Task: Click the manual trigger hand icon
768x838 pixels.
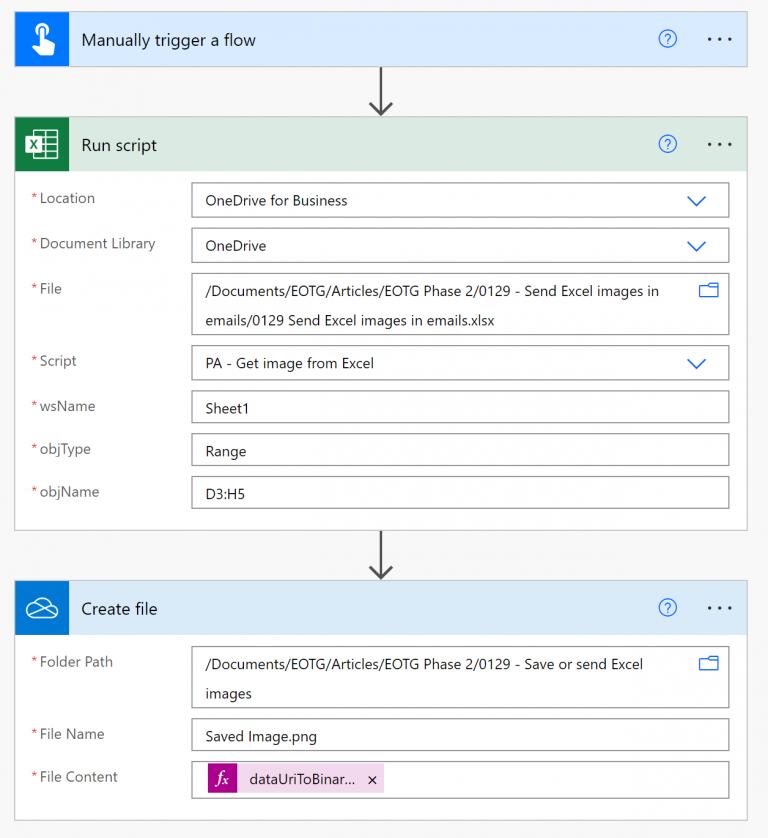Action: 42,40
